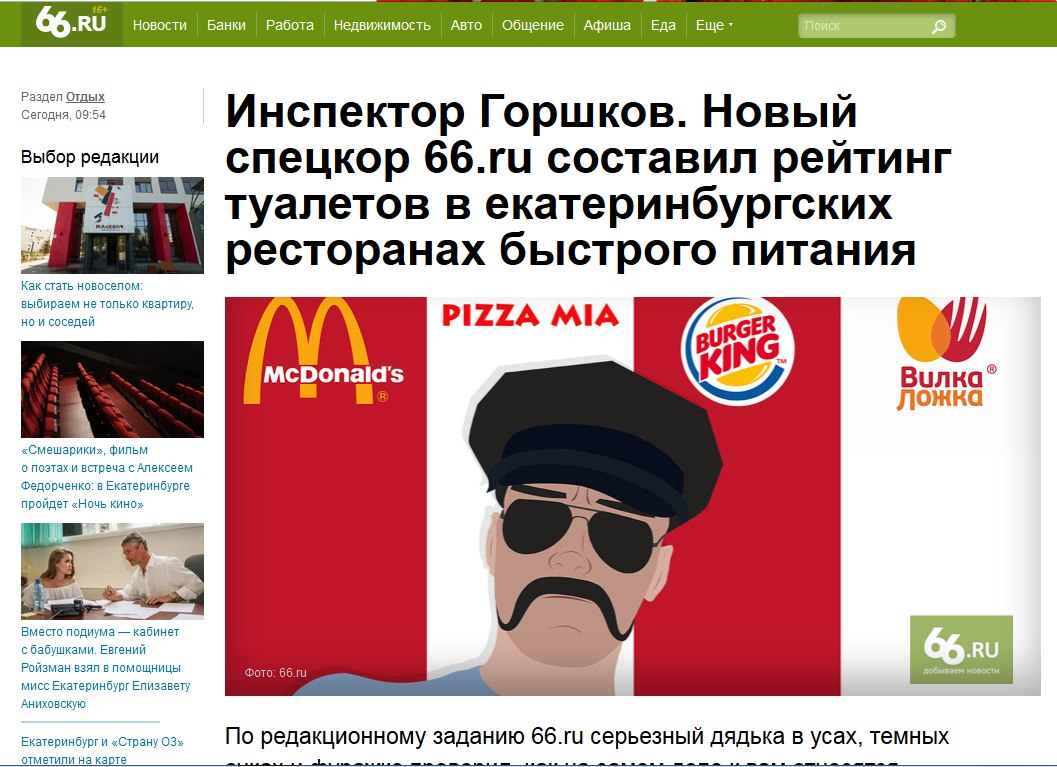Click the 66.RU site logo
The height and width of the screenshot is (767, 1057).
(x=71, y=23)
